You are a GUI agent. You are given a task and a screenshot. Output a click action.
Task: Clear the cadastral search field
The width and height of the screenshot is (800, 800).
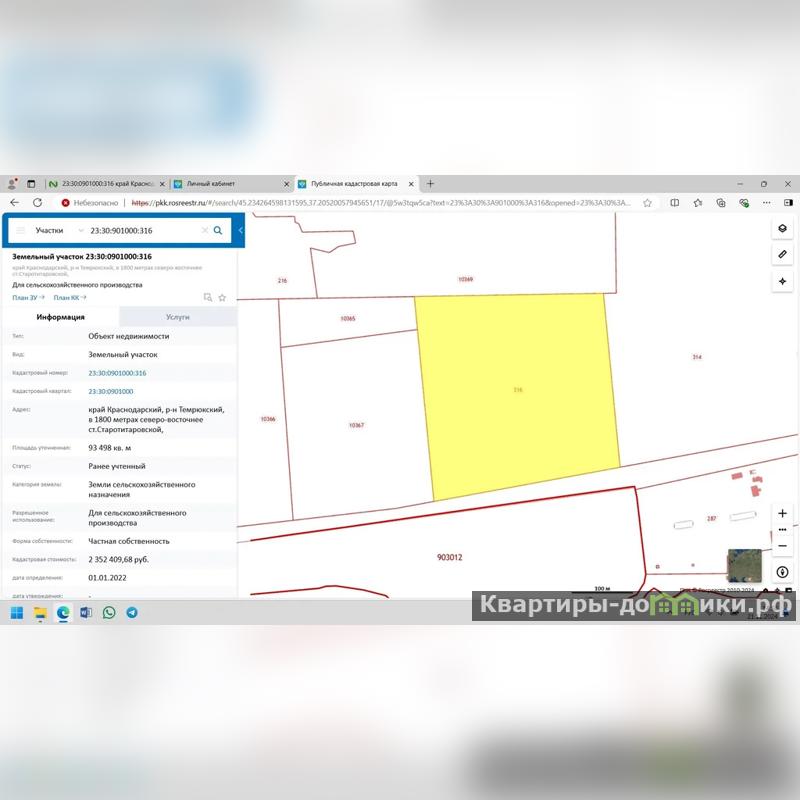(205, 230)
